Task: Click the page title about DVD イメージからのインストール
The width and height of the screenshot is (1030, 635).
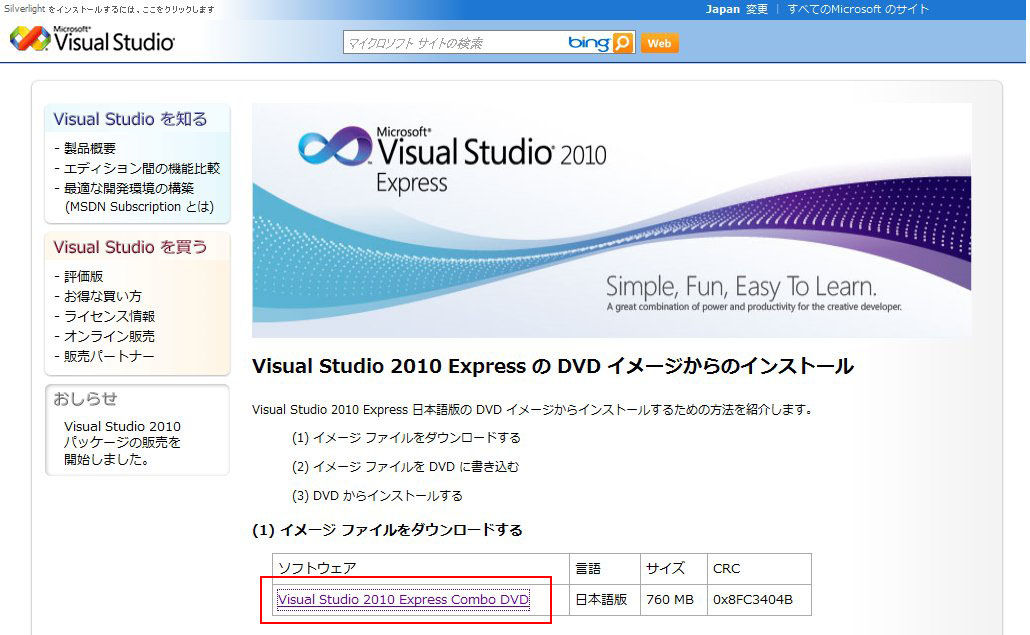Action: [552, 366]
